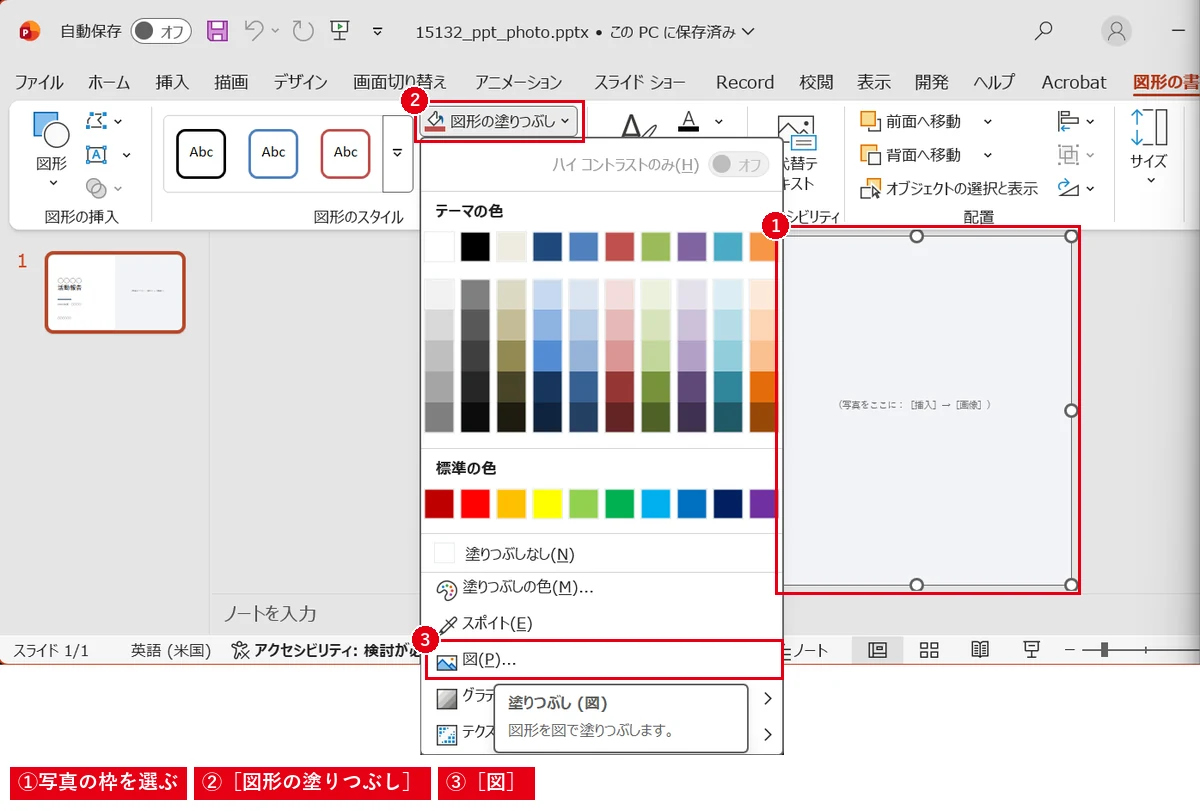This screenshot has width=1200, height=811.
Task: Open 前面へ移動 dropdown arrow
Action: (988, 121)
